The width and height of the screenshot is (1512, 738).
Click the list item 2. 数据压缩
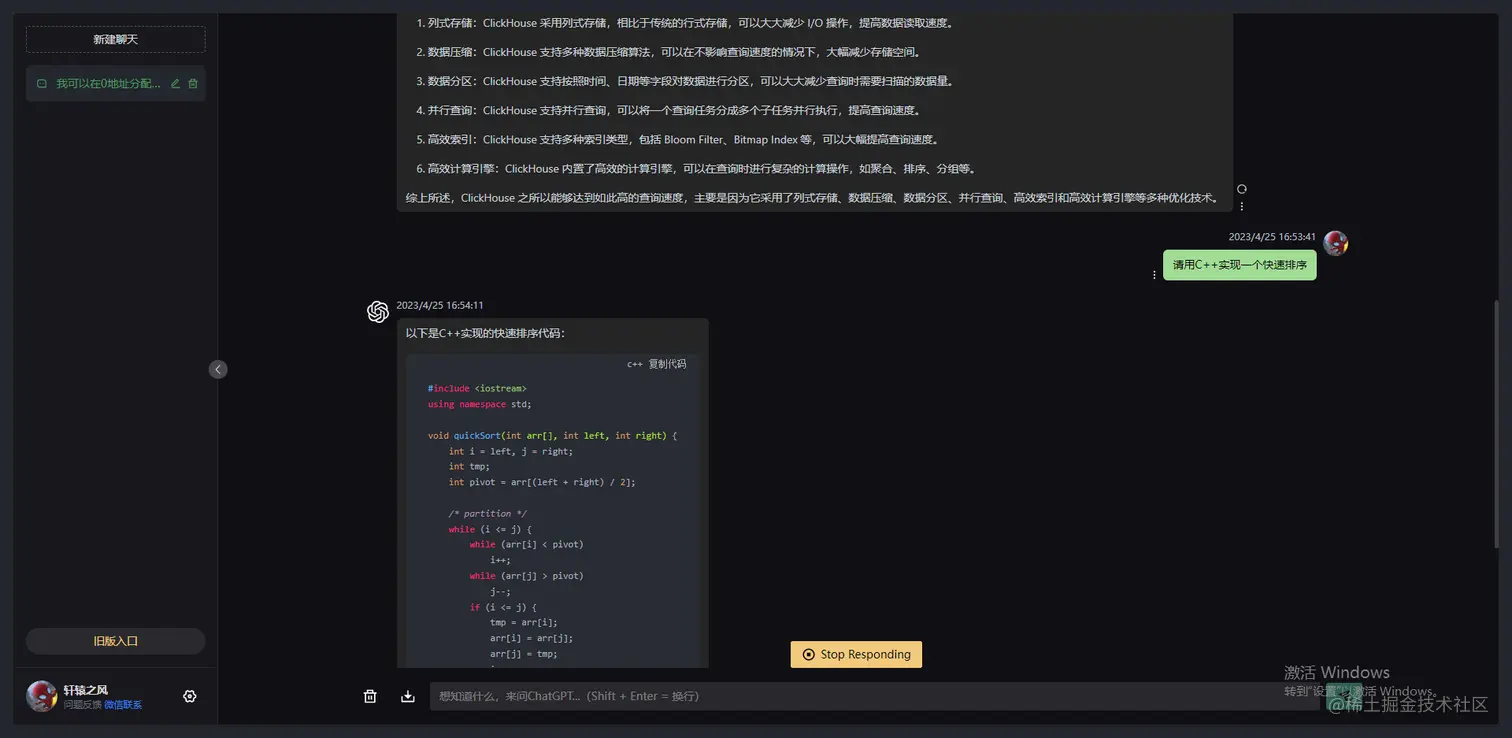point(668,52)
